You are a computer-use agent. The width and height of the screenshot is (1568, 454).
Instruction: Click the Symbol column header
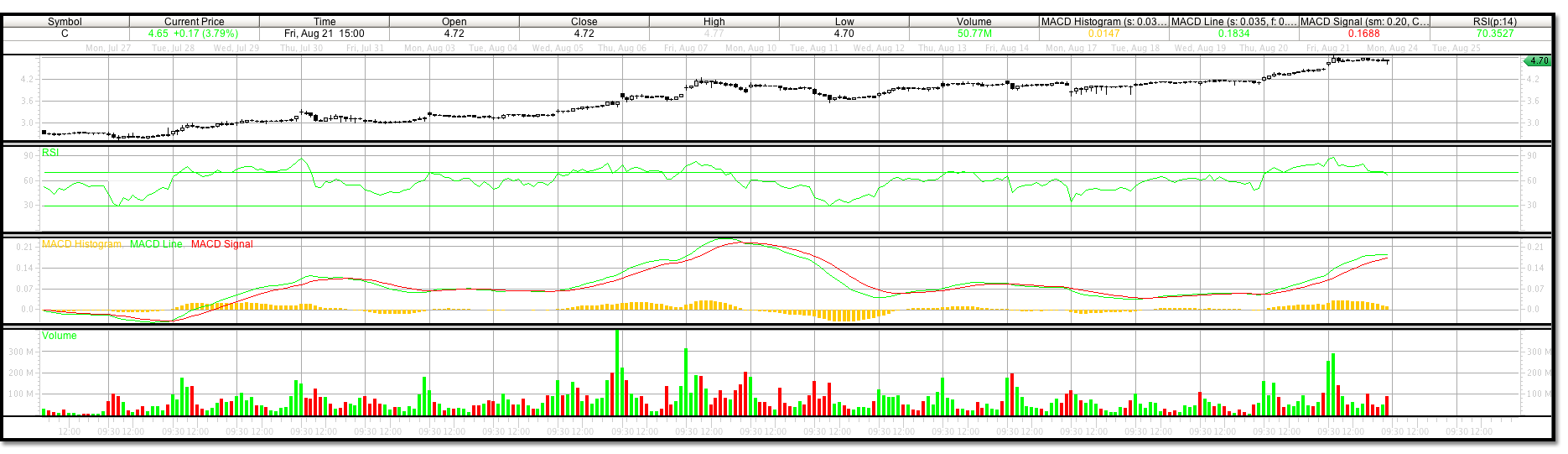click(65, 22)
